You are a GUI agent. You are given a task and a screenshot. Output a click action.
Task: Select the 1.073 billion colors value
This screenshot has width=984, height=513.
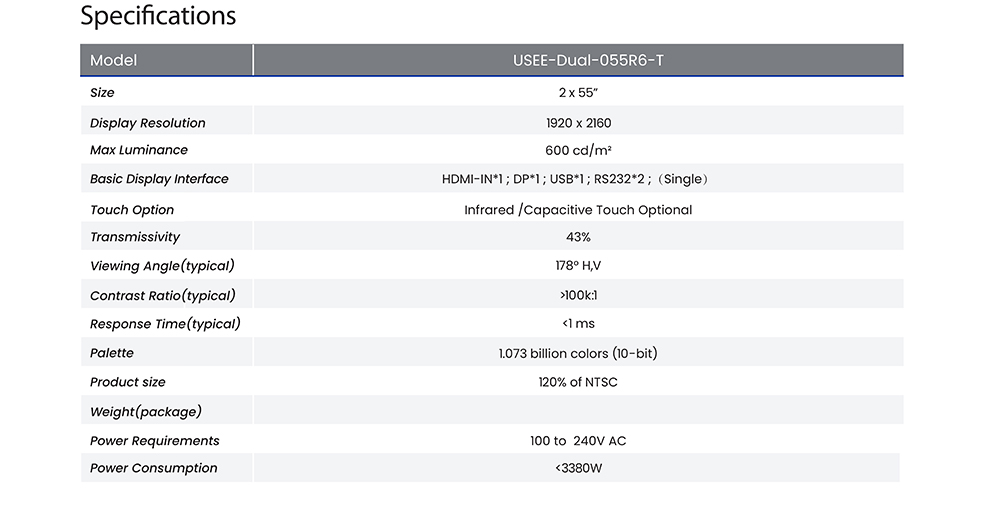pos(578,353)
